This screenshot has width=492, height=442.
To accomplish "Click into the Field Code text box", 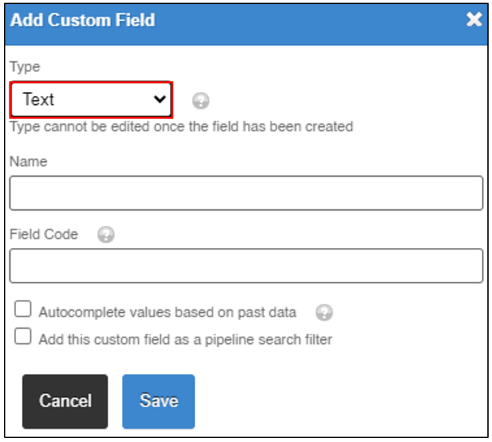I will coord(246,266).
